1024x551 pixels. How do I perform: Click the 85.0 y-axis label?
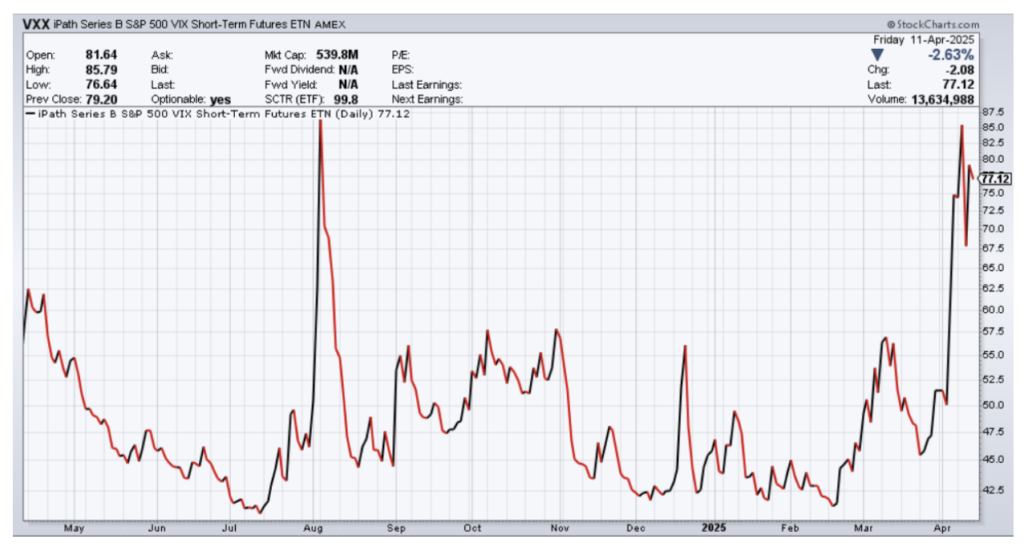click(993, 127)
